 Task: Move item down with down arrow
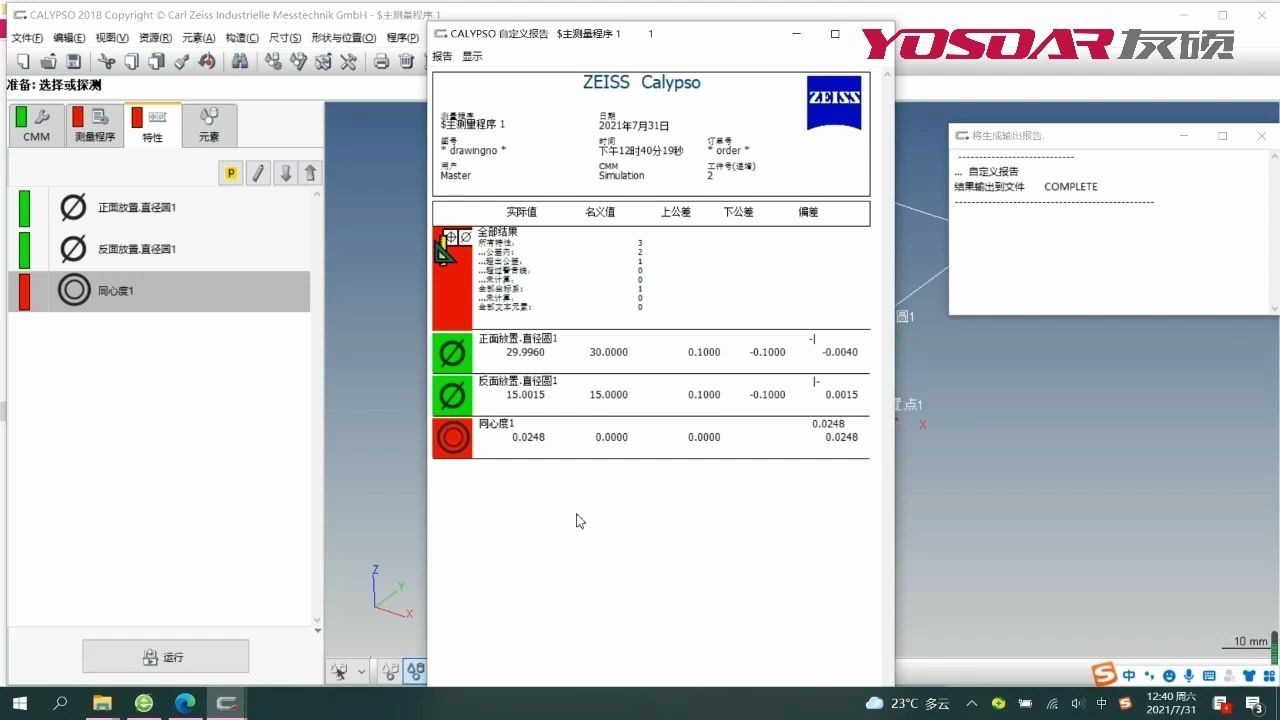285,173
